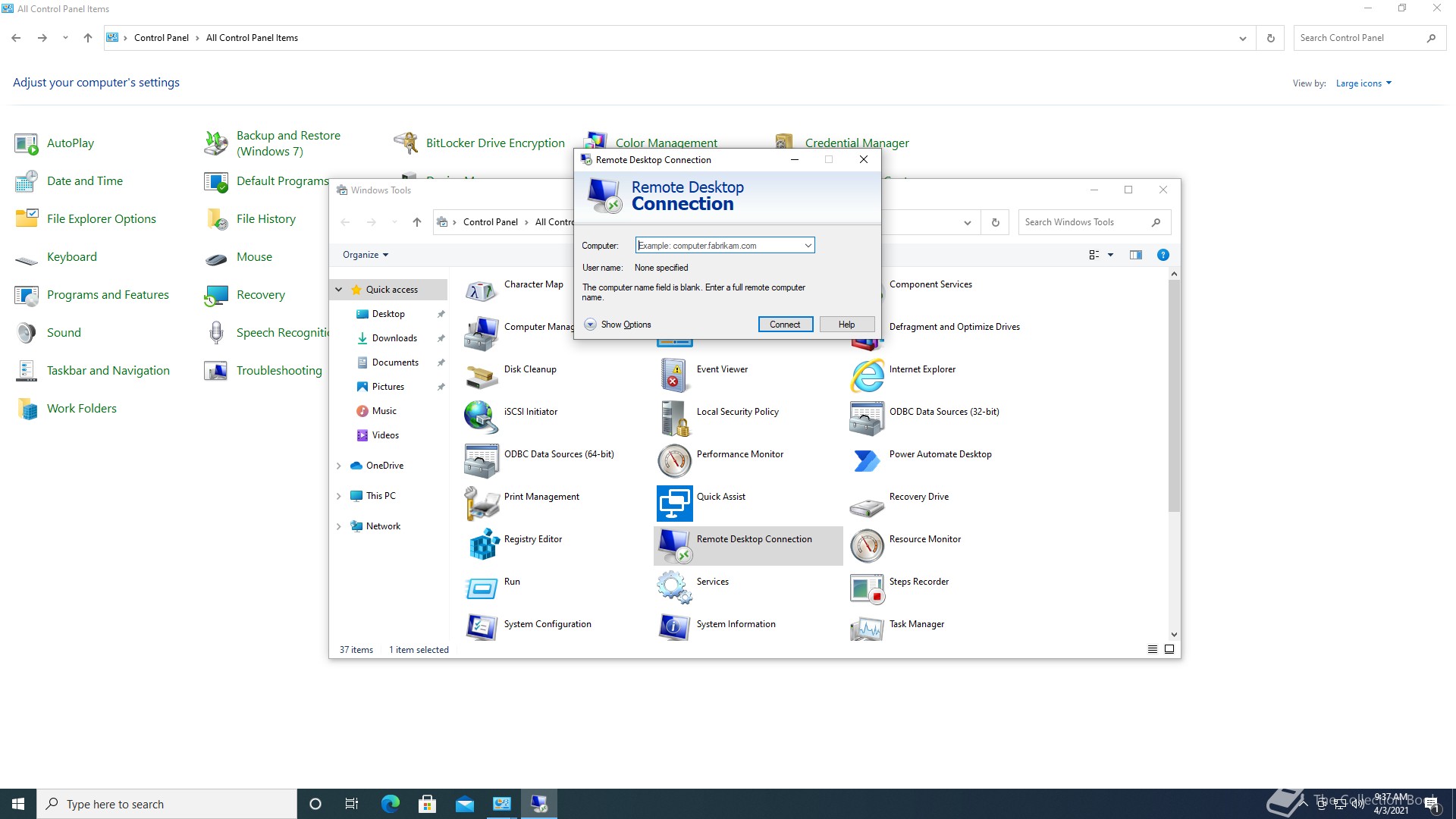The image size is (1456, 819).
Task: Open the Task Manager icon
Action: click(867, 628)
